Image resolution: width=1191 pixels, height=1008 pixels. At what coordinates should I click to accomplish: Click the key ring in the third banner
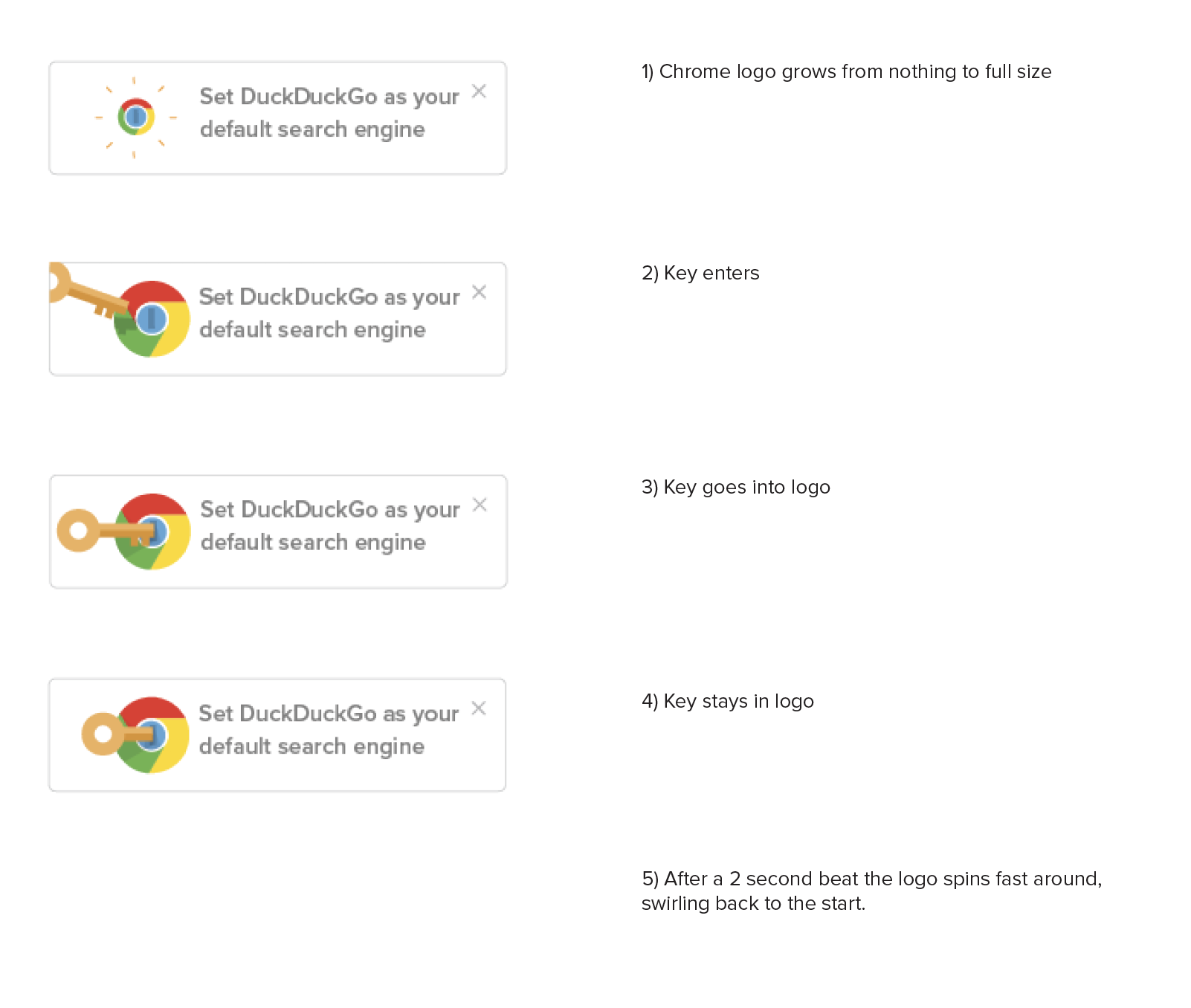pyautogui.click(x=78, y=531)
